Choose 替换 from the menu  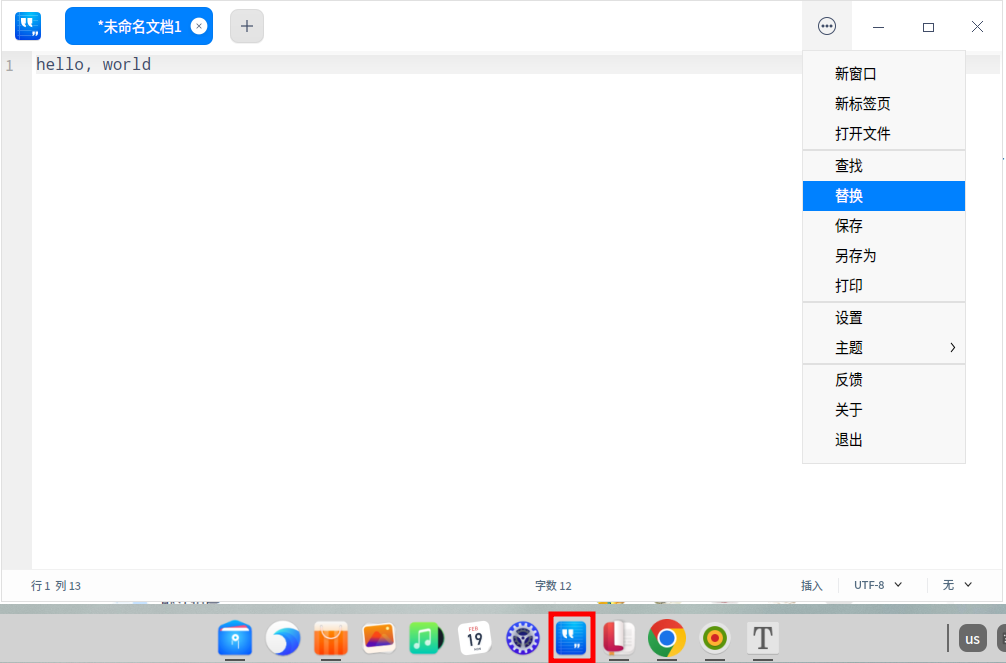[x=883, y=196]
